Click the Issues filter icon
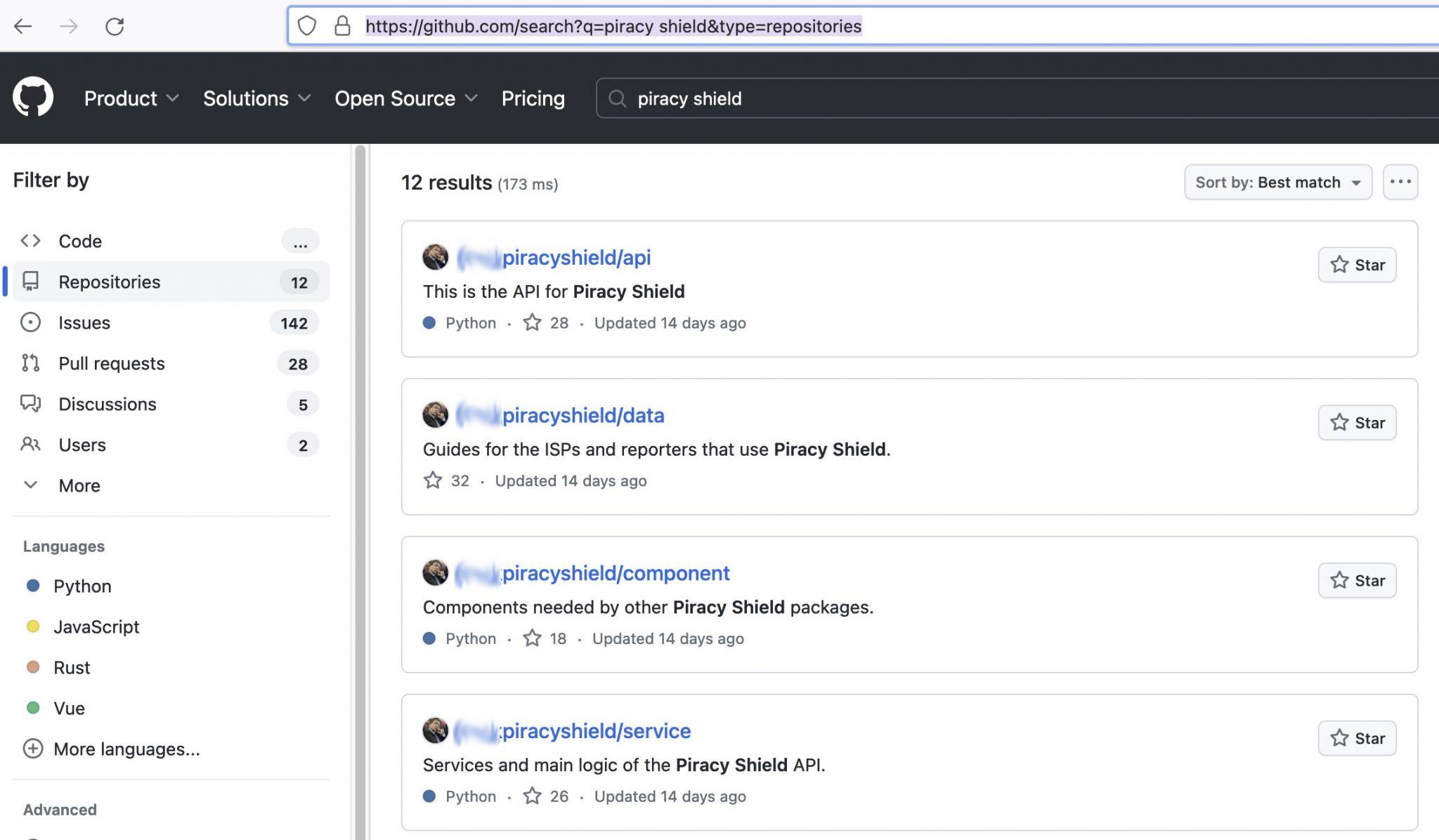This screenshot has width=1439, height=840. pyautogui.click(x=31, y=322)
